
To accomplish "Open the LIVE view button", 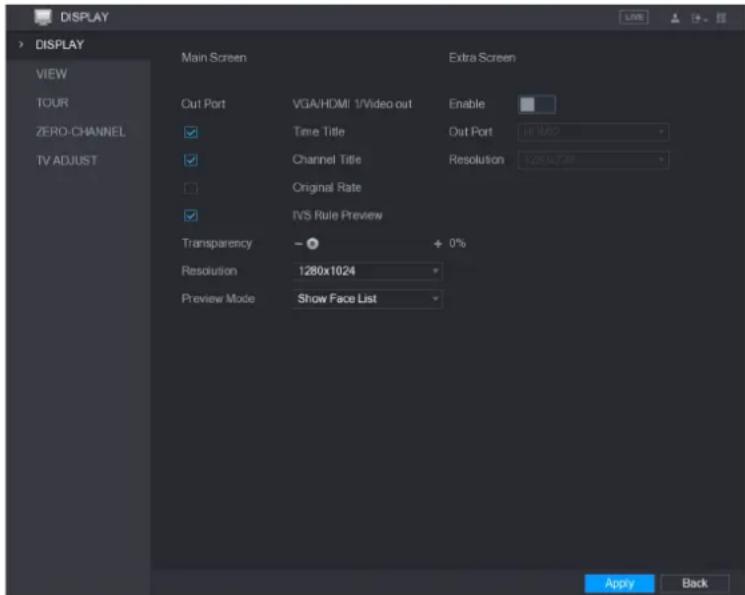I will click(x=633, y=18).
